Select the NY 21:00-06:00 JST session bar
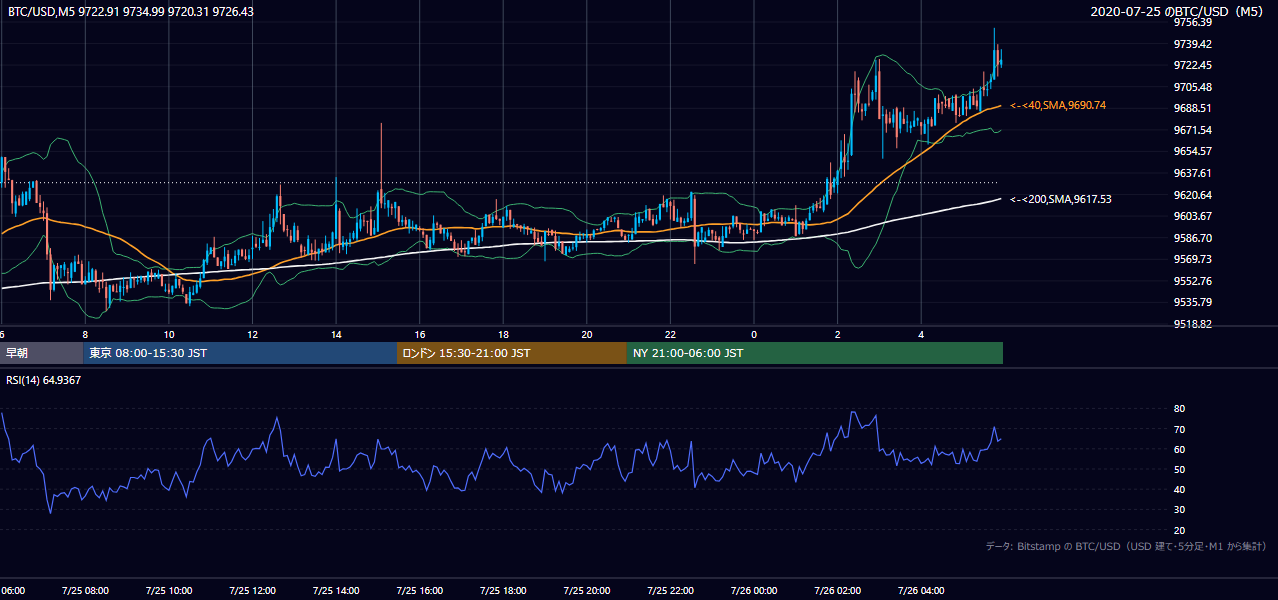This screenshot has height=600, width=1278. tap(815, 353)
